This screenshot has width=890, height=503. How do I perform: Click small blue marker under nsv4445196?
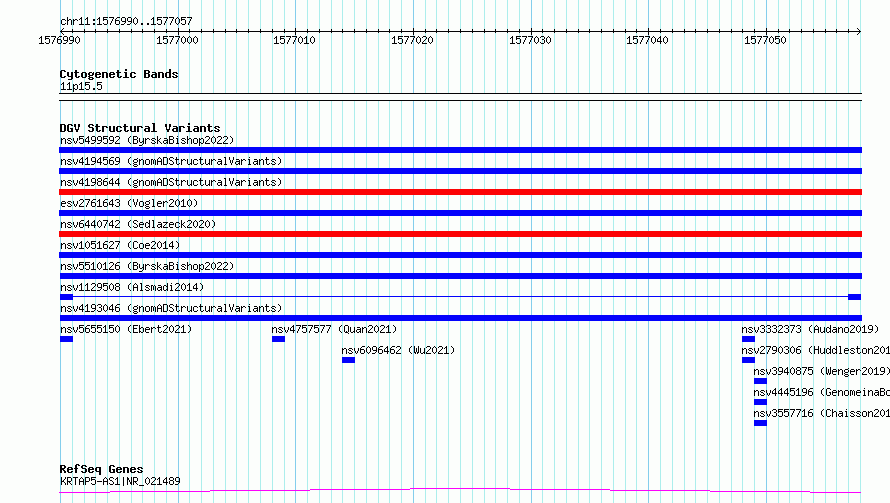point(760,402)
